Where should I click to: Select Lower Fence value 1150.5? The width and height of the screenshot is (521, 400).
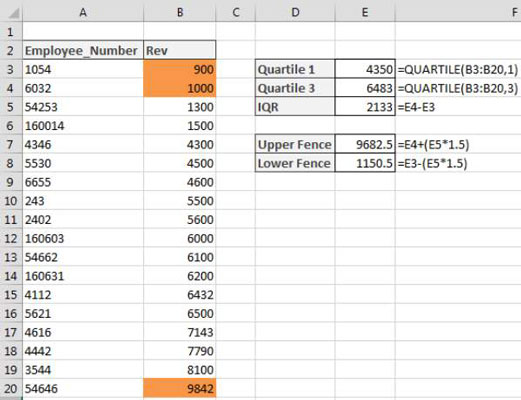[x=365, y=163]
